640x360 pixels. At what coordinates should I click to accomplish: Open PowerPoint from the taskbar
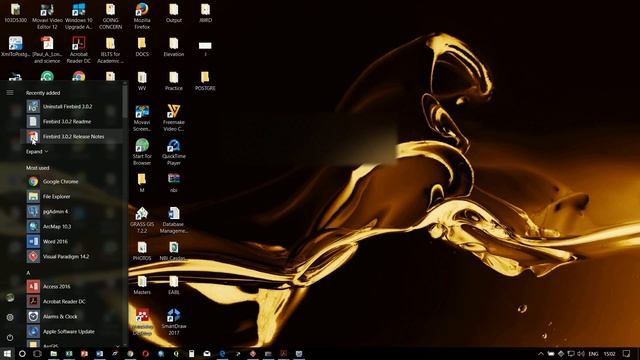tap(84, 353)
